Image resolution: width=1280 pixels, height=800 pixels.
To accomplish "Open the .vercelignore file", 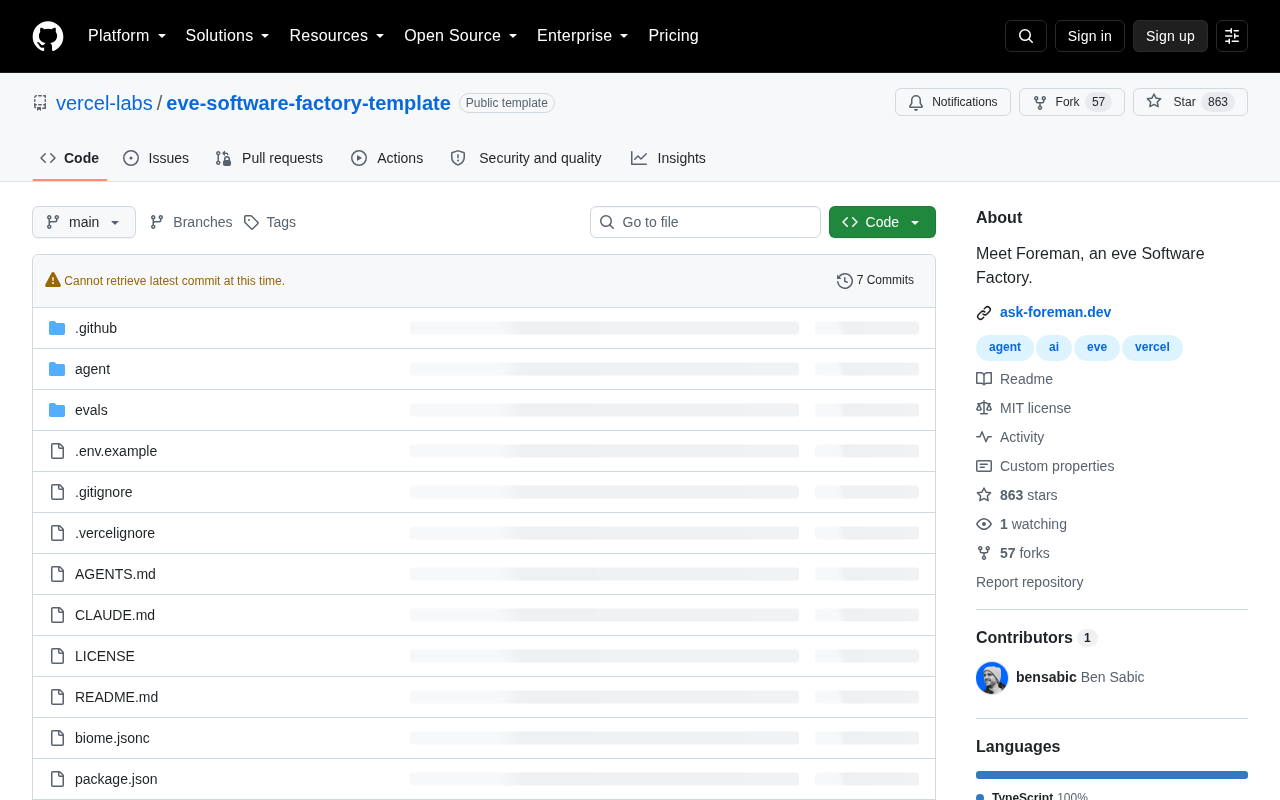I will tap(115, 533).
